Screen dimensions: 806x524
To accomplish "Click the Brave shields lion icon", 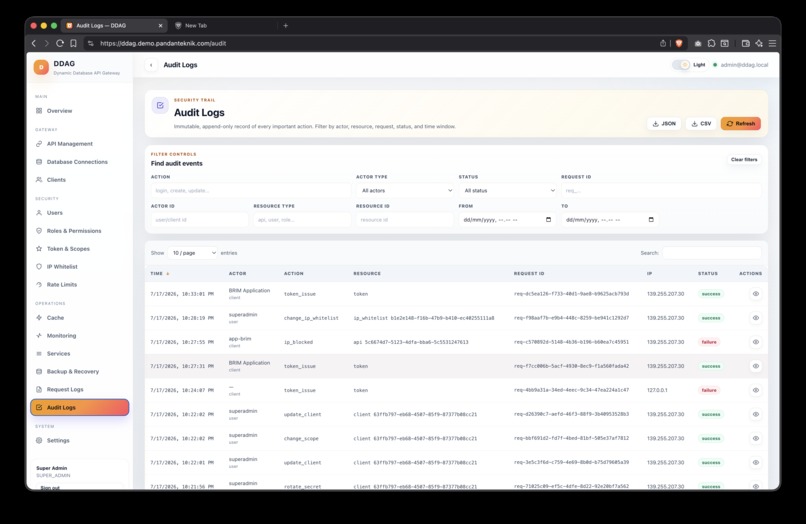I will click(x=679, y=44).
